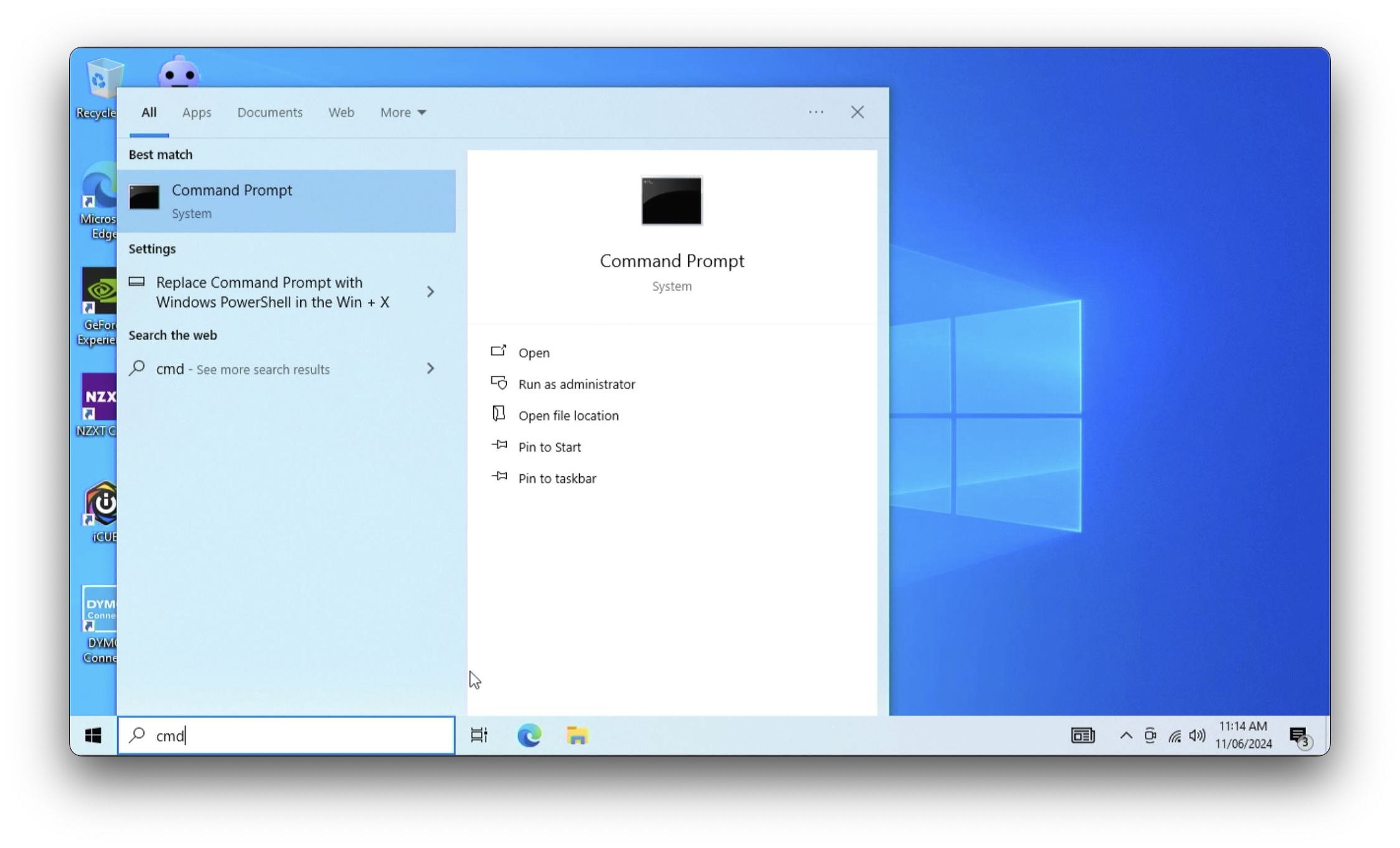
Task: Choose Run as administrator
Action: click(576, 384)
